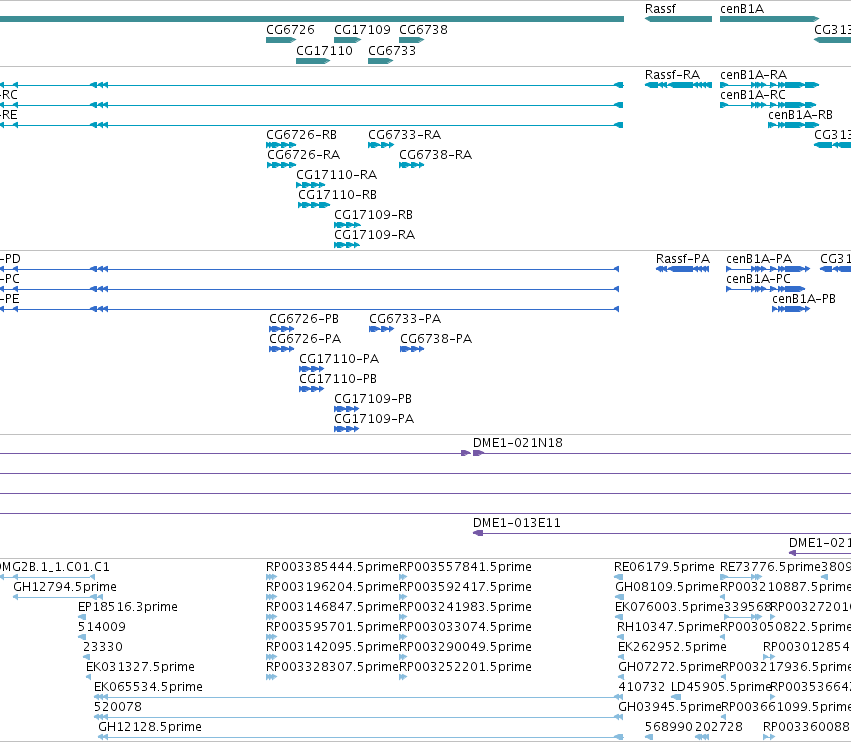851x742 pixels.
Task: Click the CG17110-PB protein feature
Action: [x=312, y=389]
